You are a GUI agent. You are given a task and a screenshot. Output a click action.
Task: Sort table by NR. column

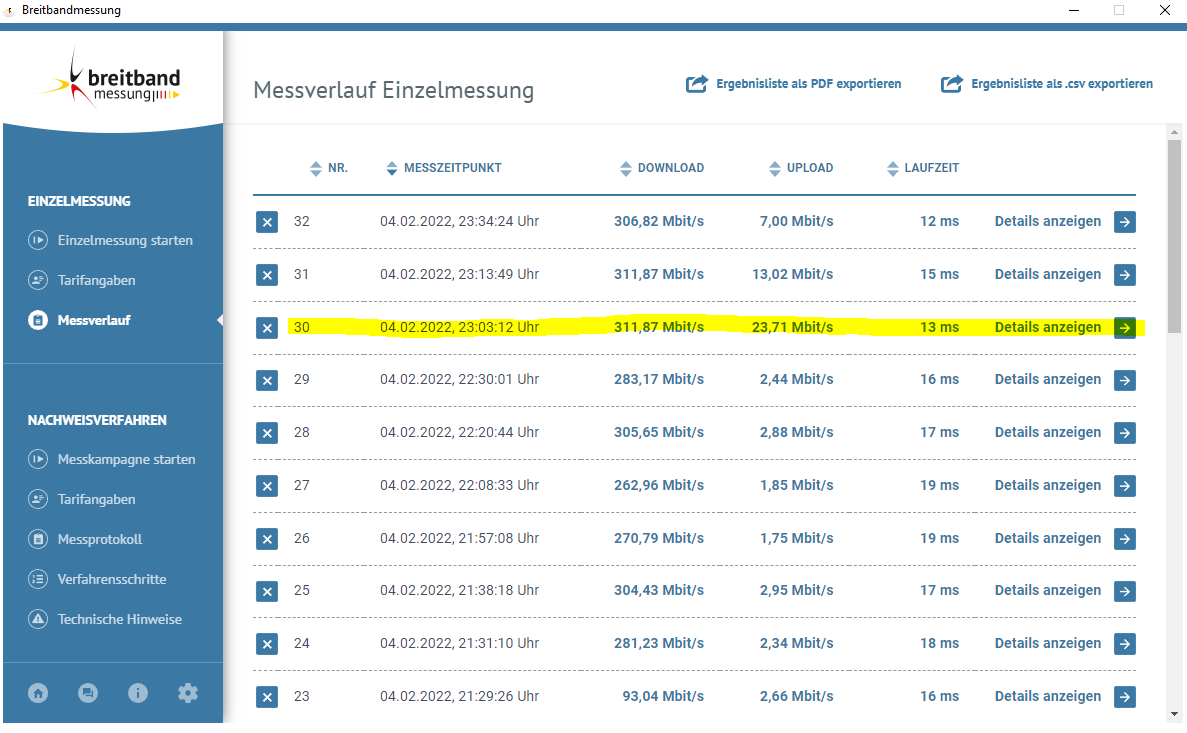(x=329, y=168)
